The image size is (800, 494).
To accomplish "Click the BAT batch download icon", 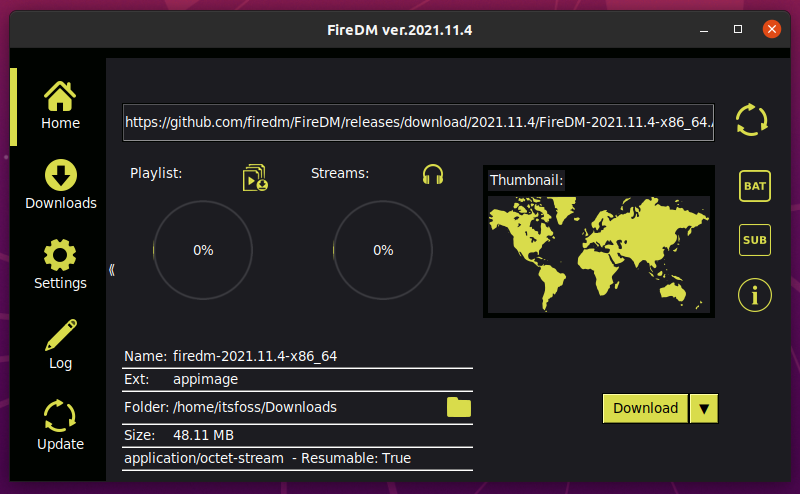I will click(x=755, y=186).
